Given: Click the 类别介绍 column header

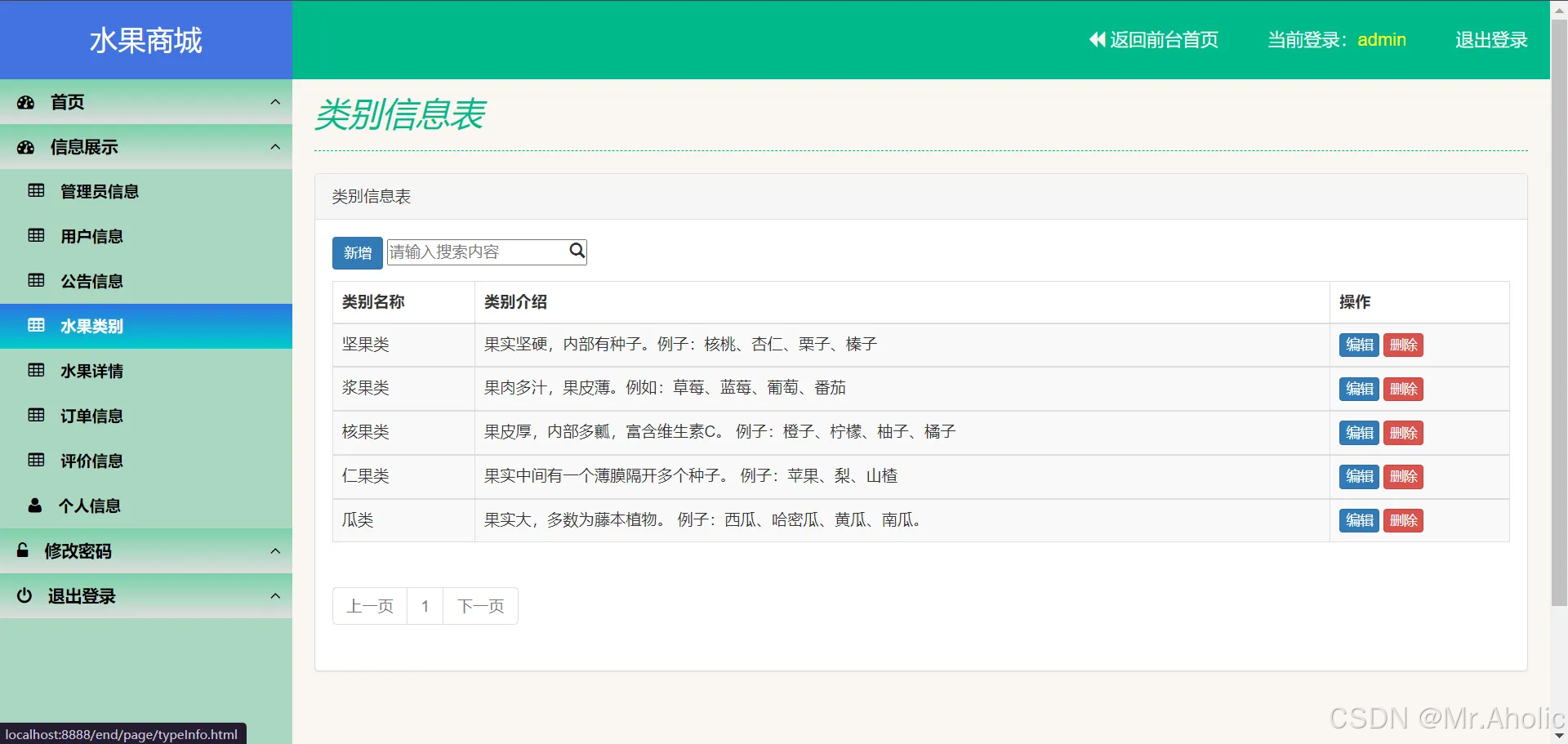Looking at the screenshot, I should pos(902,302).
